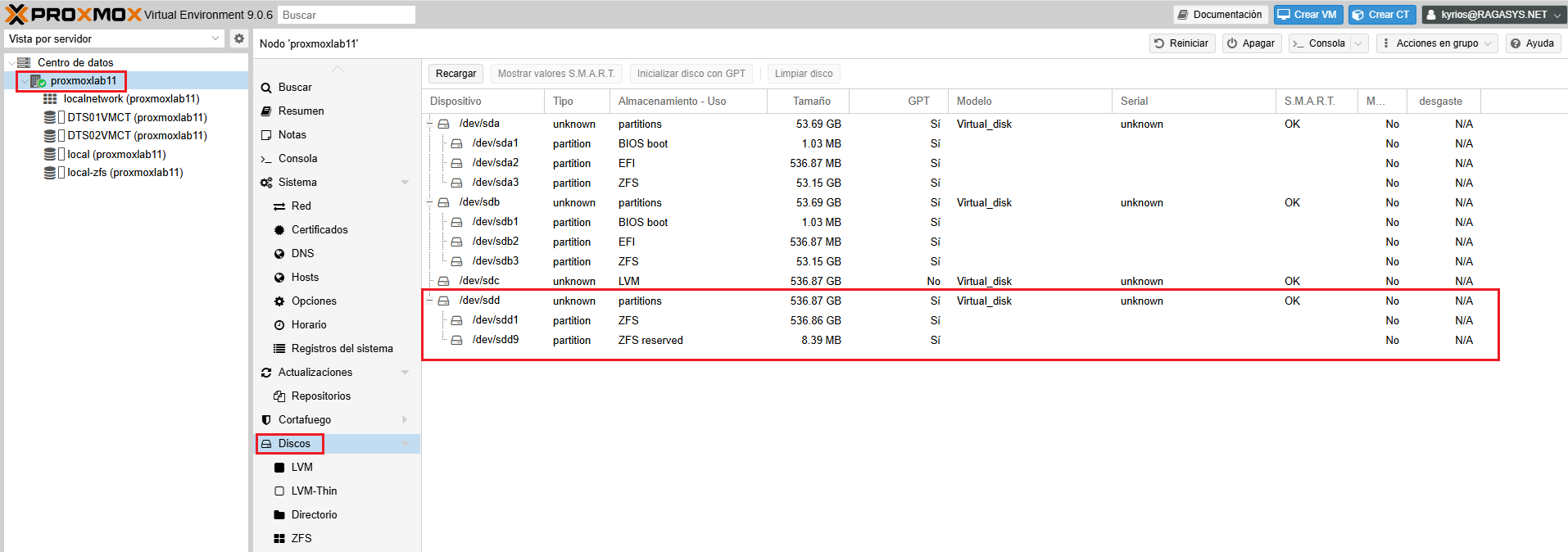Click the Horario clock icon
The image size is (1568, 552).
coord(279,325)
